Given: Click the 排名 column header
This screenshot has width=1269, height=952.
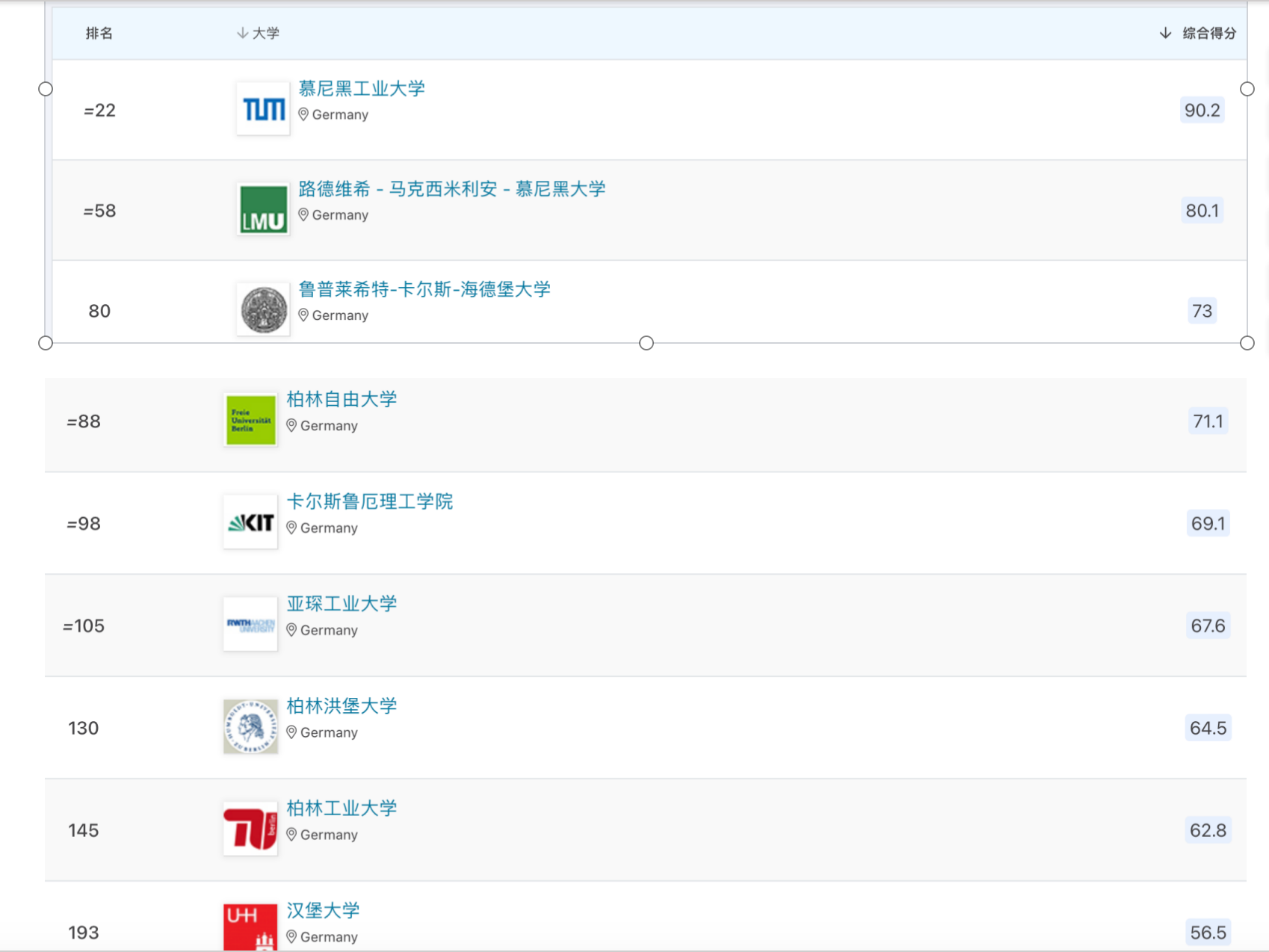Looking at the screenshot, I should click(x=99, y=33).
